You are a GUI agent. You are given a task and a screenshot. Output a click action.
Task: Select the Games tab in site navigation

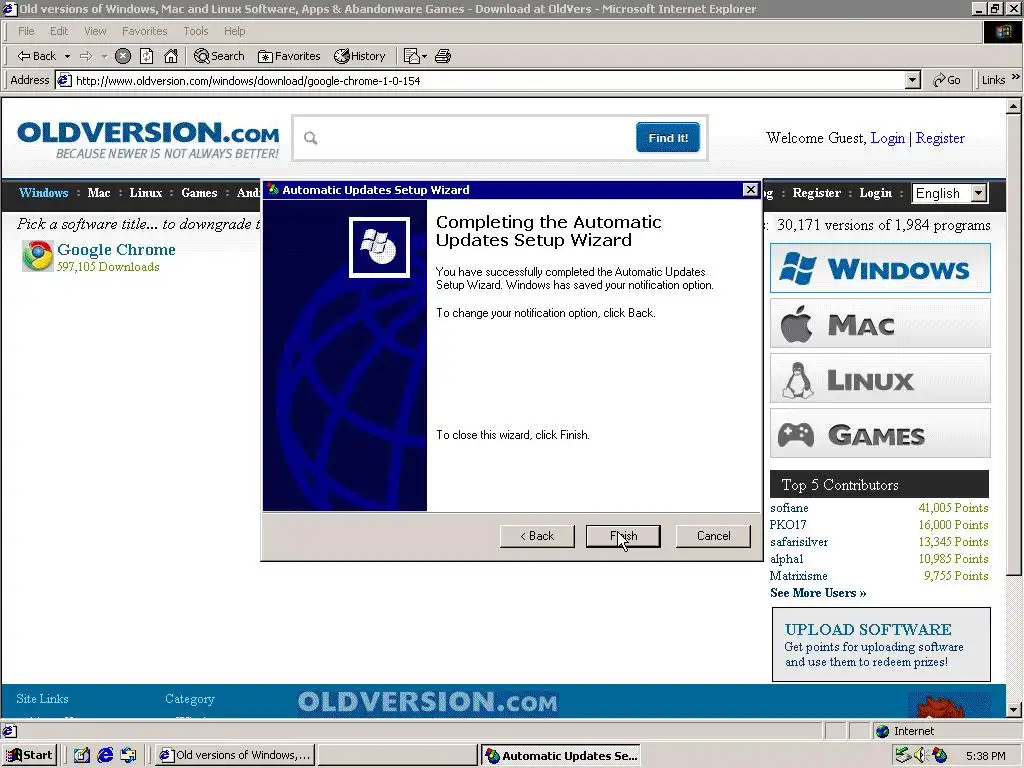point(199,193)
